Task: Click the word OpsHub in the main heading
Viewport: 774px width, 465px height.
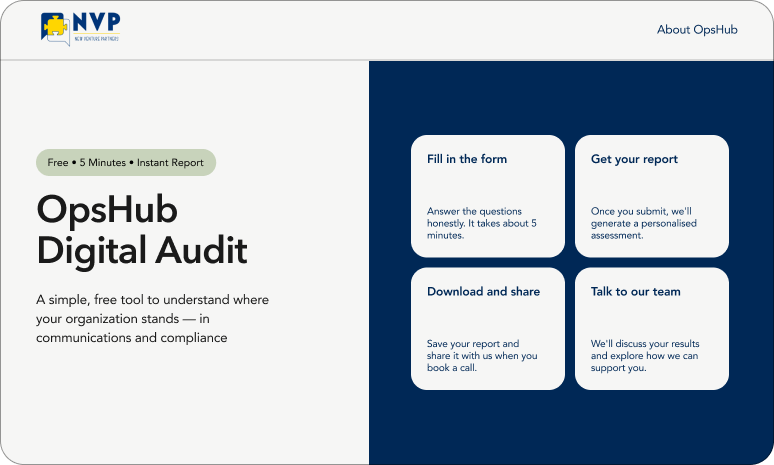Action: [x=106, y=211]
